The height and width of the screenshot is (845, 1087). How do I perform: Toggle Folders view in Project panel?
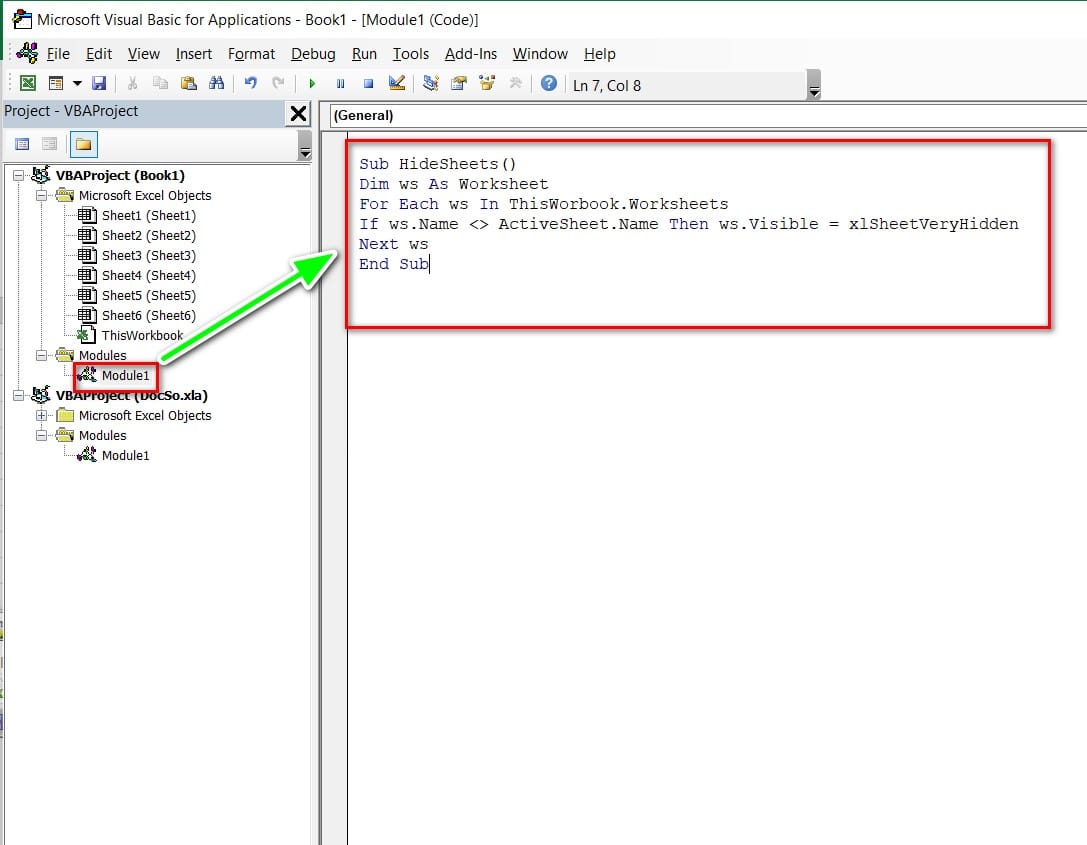tap(83, 145)
